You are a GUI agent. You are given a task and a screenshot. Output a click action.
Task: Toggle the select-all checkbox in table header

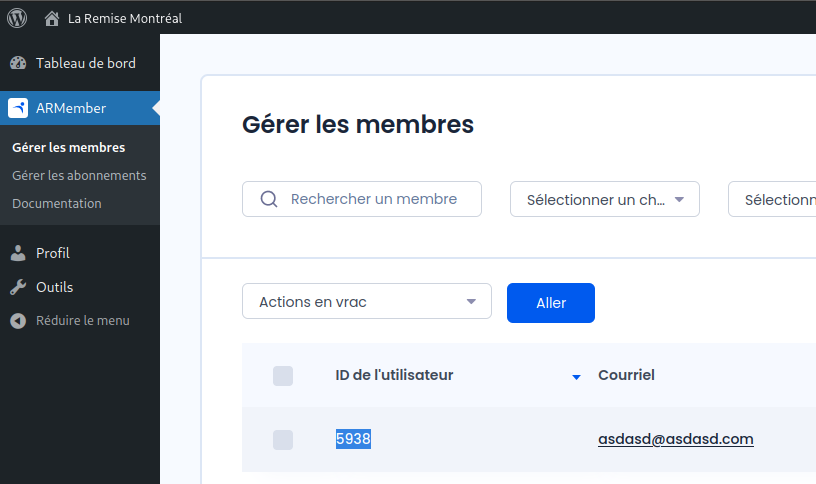[x=283, y=376]
